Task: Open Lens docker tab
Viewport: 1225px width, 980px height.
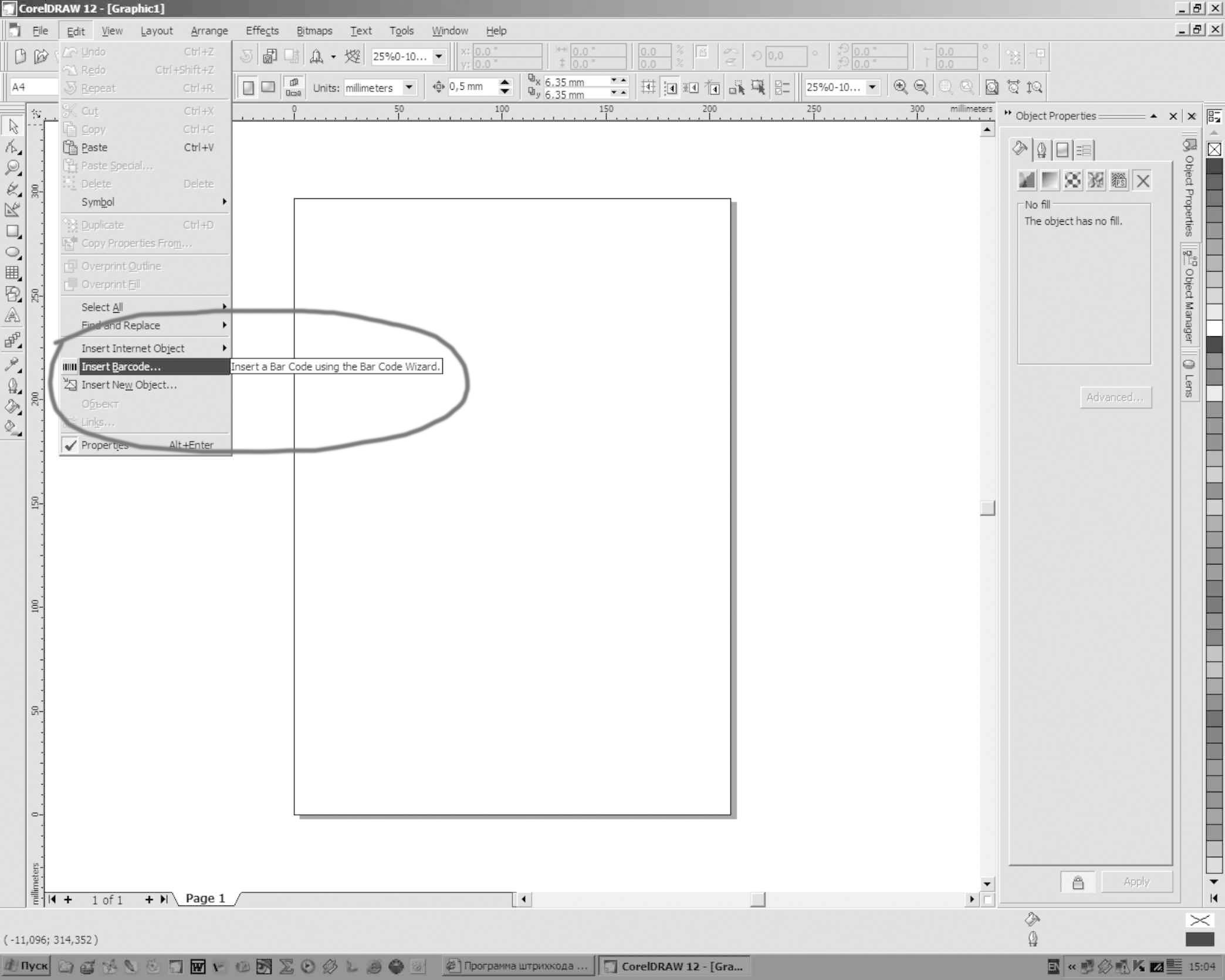Action: (x=1189, y=377)
